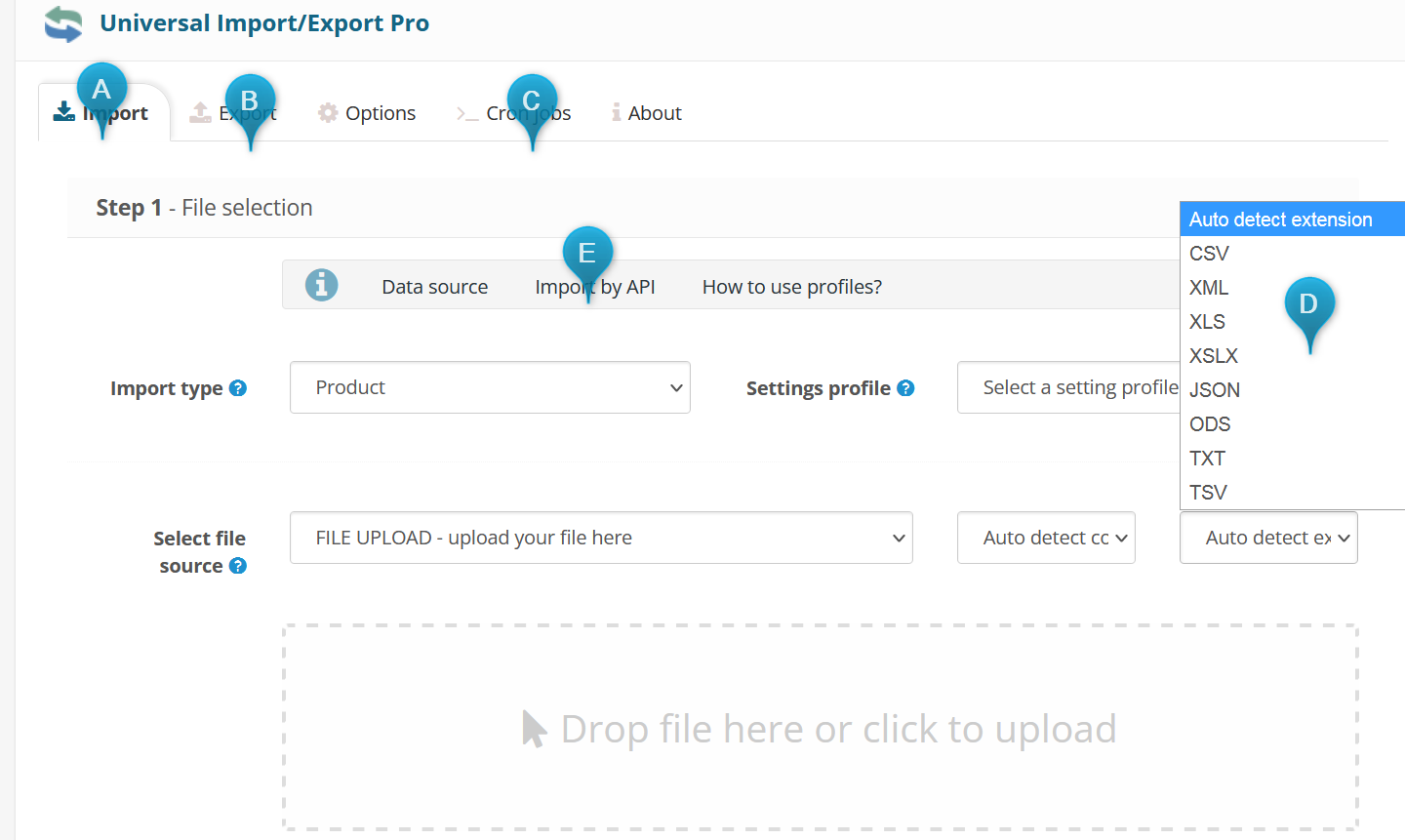Click help icon beside Select file source

[x=238, y=566]
